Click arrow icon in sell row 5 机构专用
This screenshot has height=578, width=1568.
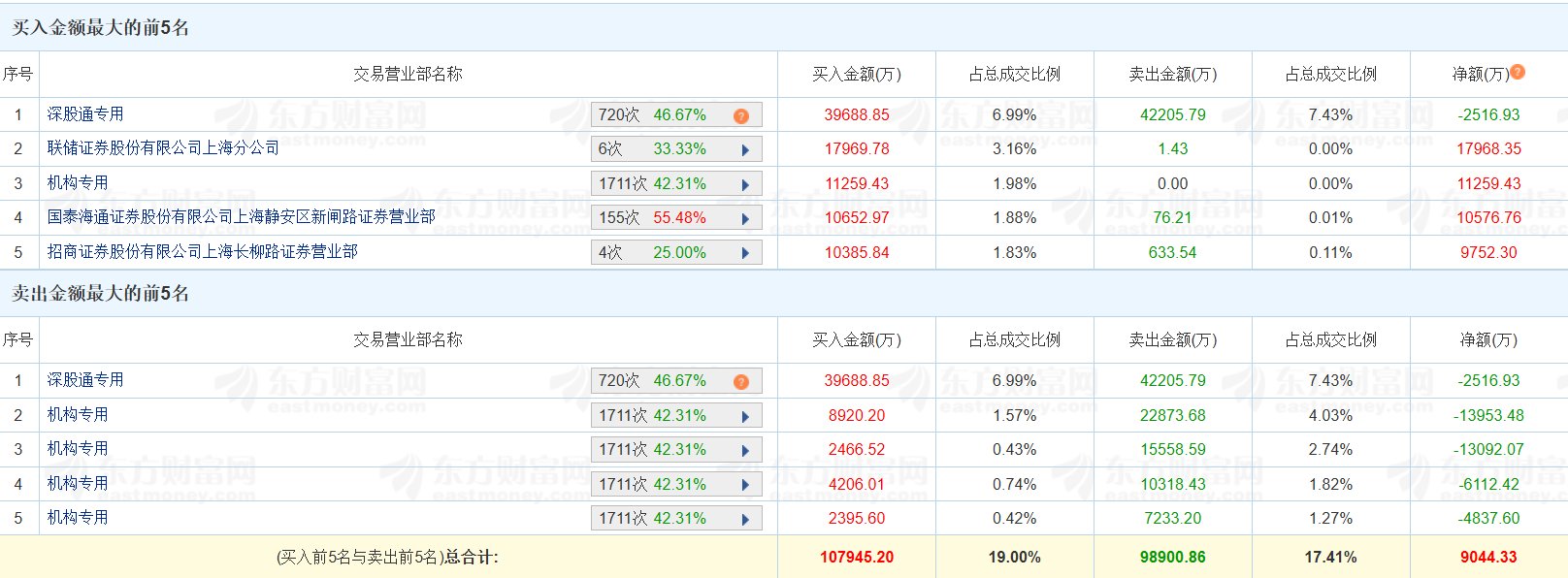(745, 520)
